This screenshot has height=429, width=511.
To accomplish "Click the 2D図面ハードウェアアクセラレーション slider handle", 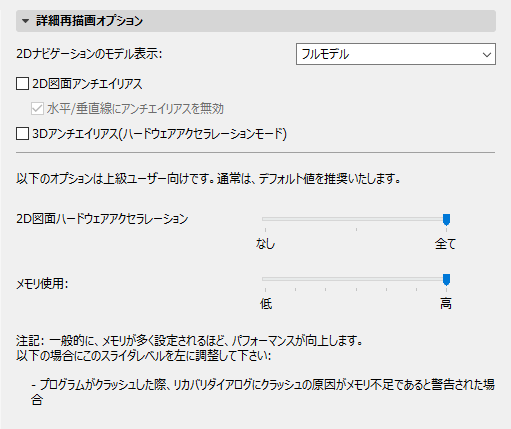I will pos(446,220).
